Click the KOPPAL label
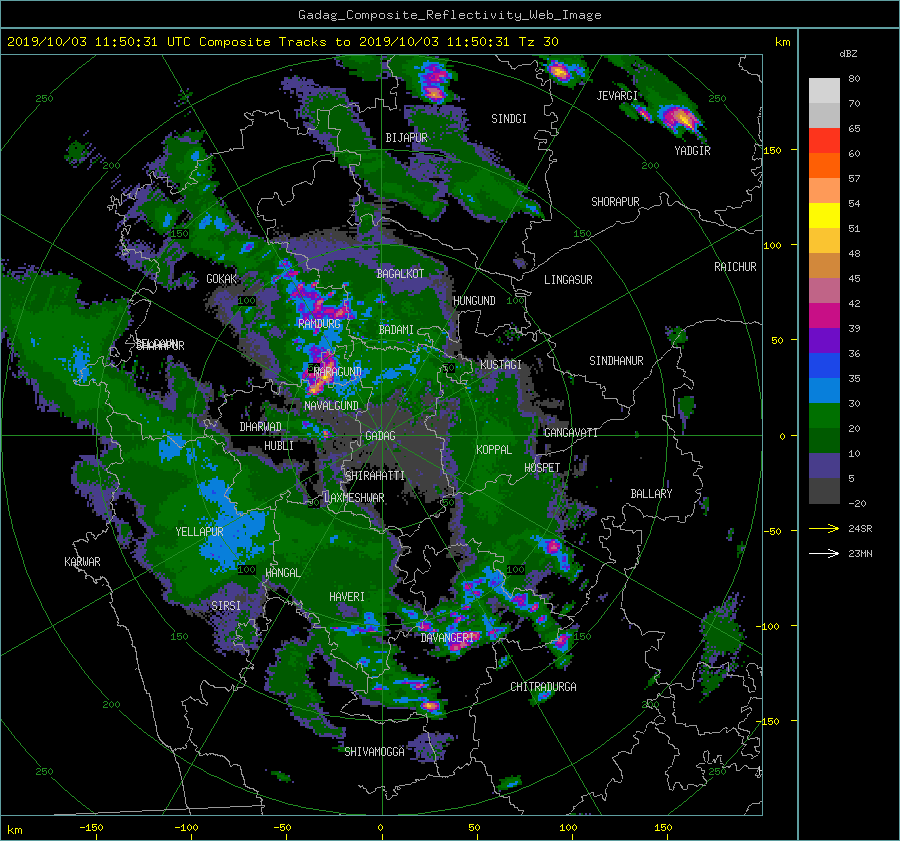This screenshot has height=841, width=900. (x=494, y=450)
